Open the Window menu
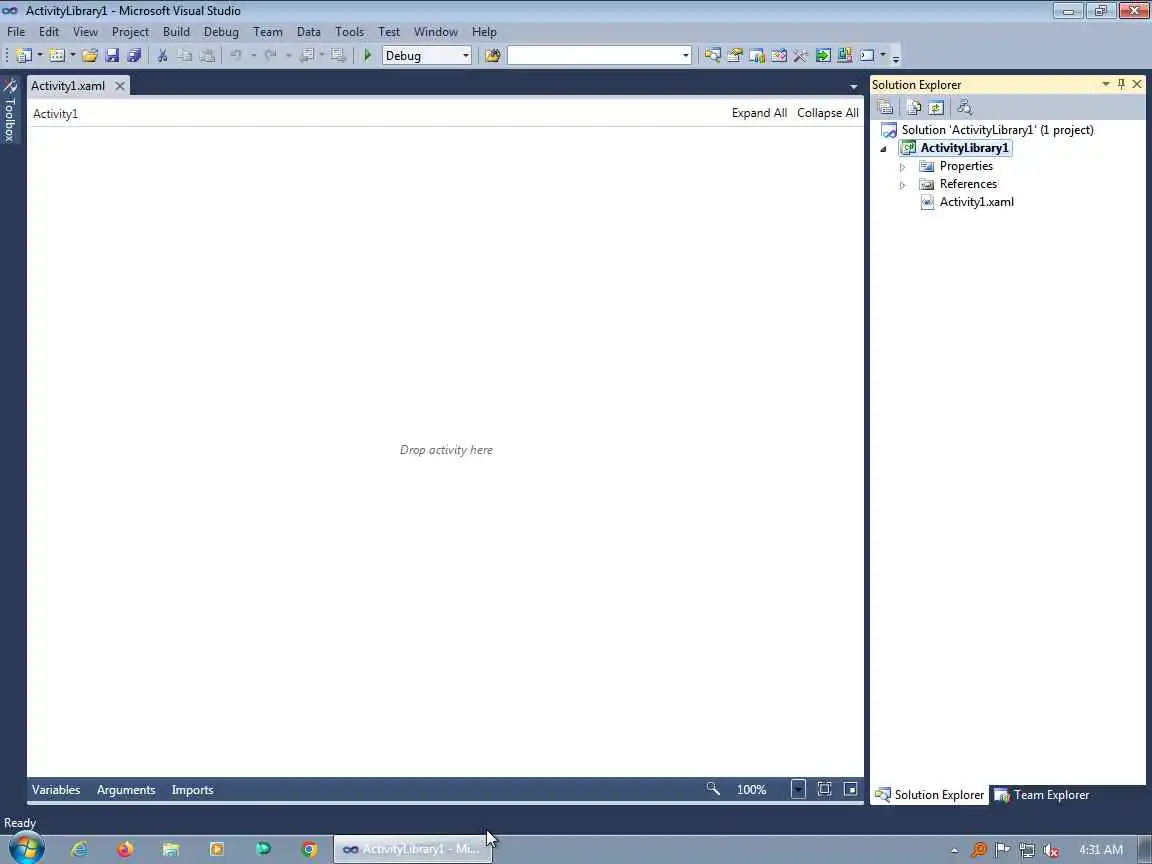Viewport: 1152px width, 864px height. pos(436,32)
